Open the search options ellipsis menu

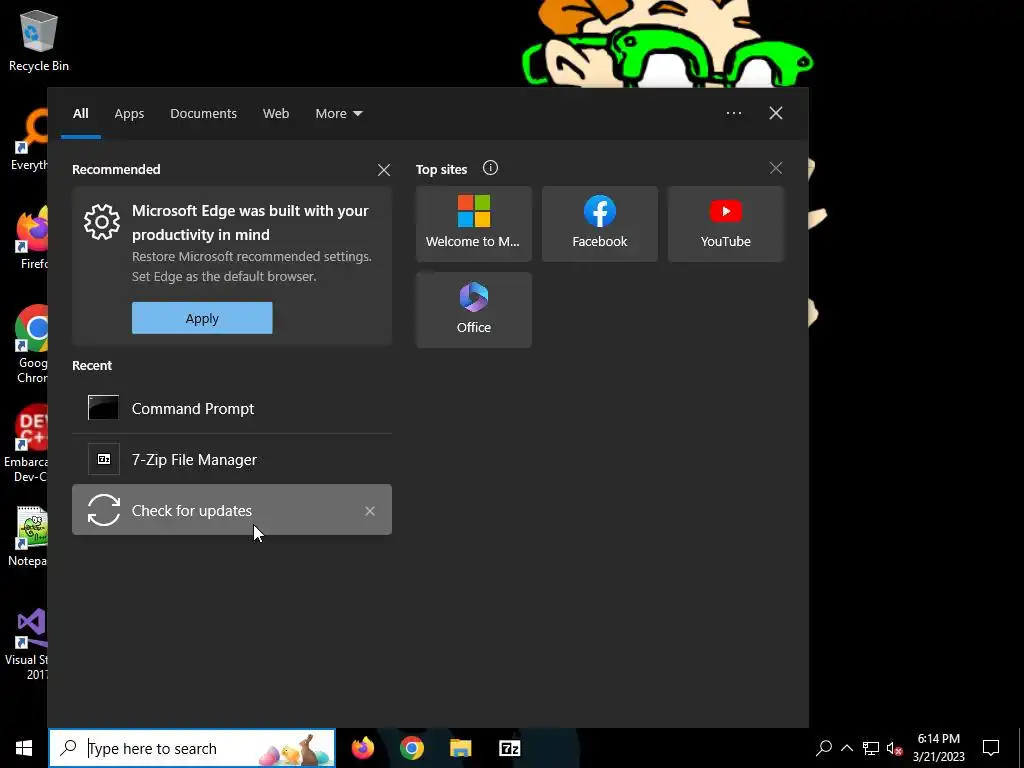click(x=733, y=113)
